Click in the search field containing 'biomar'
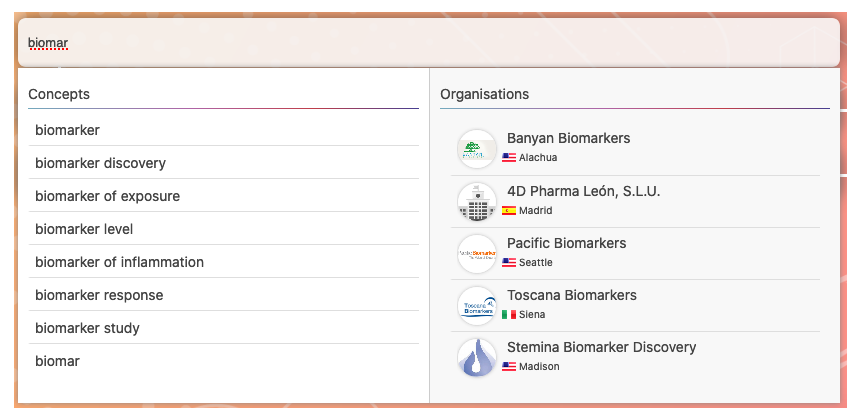The image size is (867, 418). tap(430, 43)
